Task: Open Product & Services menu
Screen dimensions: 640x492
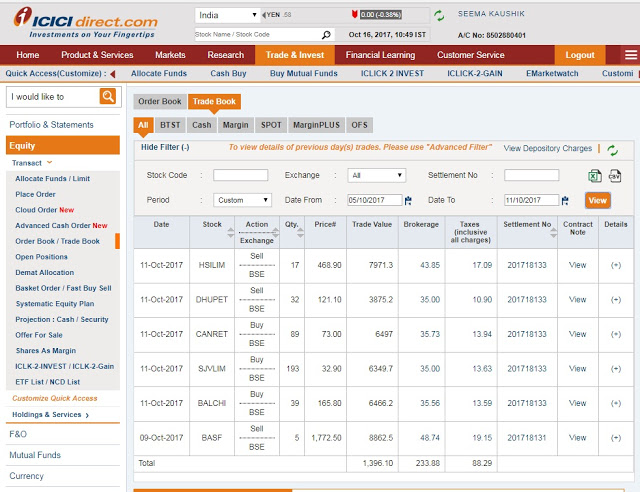Action: click(x=97, y=55)
